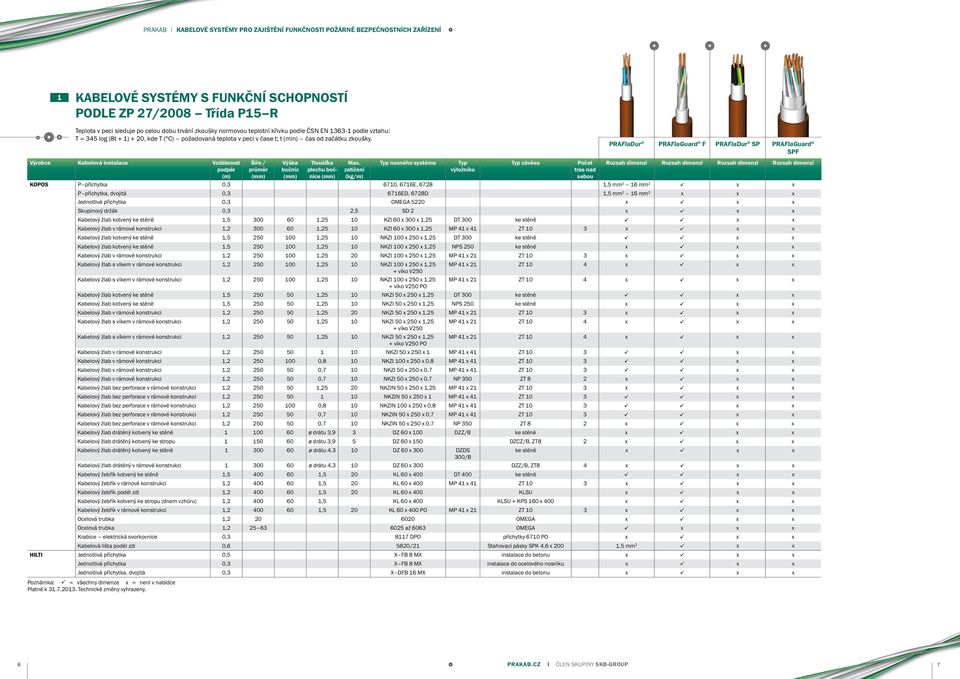Click the formula line 'T = 345 log (8t + 1) + 20'
Viewport: 960px width, 679px height.
(223, 139)
